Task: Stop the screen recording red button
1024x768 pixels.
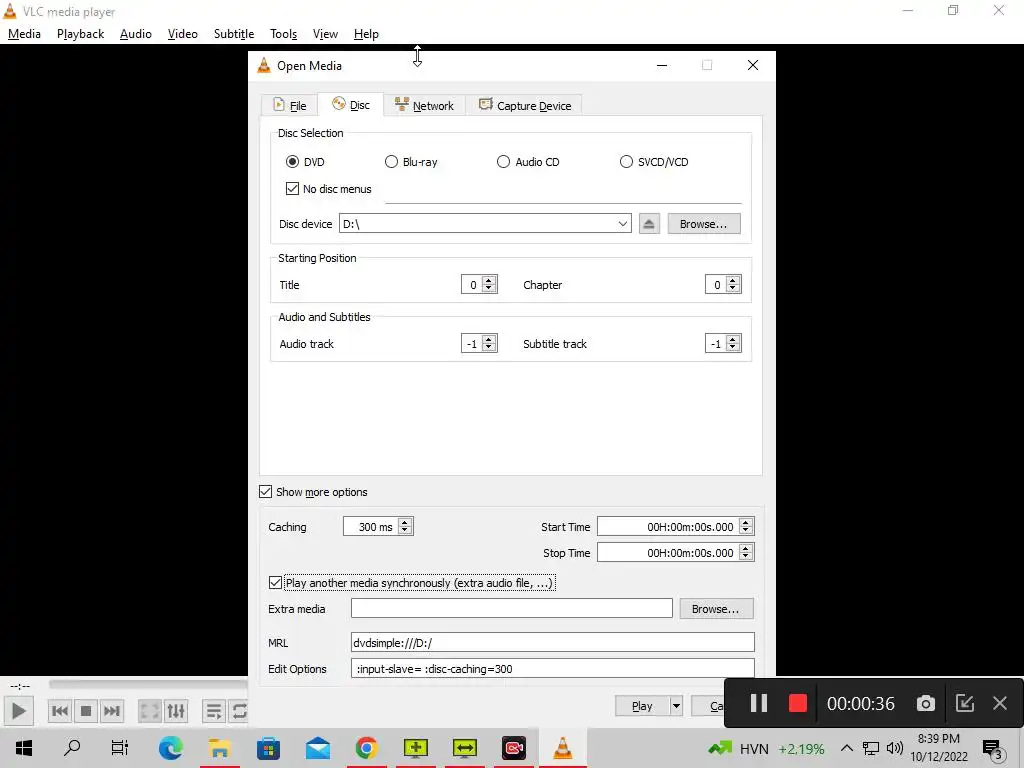Action: point(797,703)
